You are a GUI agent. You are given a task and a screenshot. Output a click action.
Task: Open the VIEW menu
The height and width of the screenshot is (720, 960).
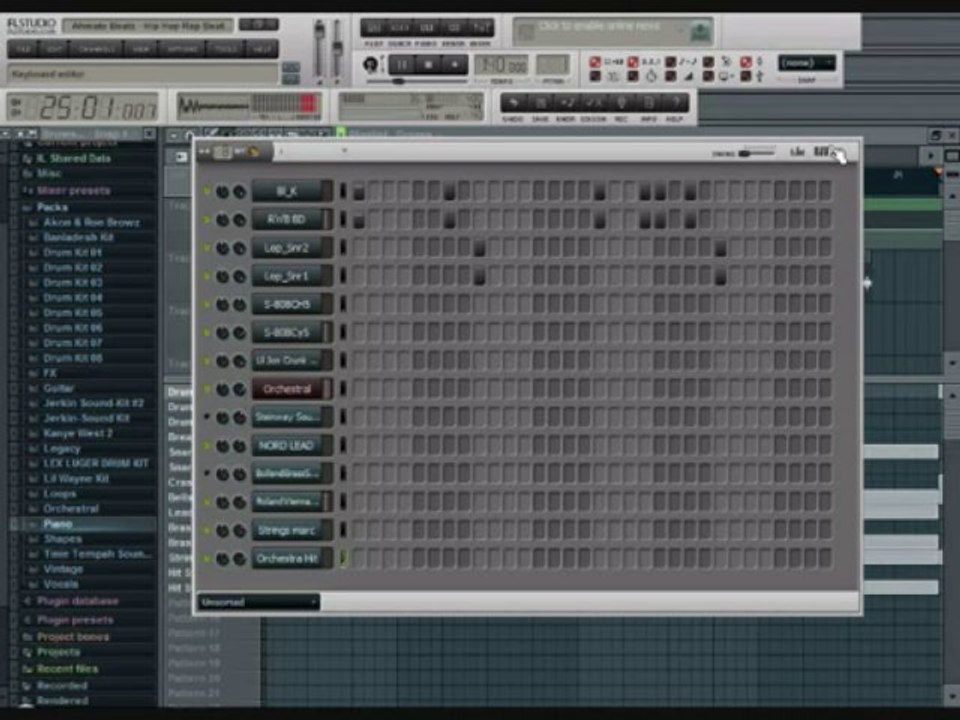click(x=140, y=48)
